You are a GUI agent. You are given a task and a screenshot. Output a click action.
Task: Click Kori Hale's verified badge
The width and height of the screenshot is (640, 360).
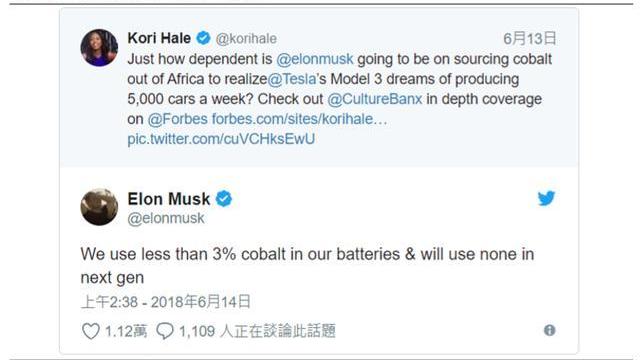tap(203, 38)
